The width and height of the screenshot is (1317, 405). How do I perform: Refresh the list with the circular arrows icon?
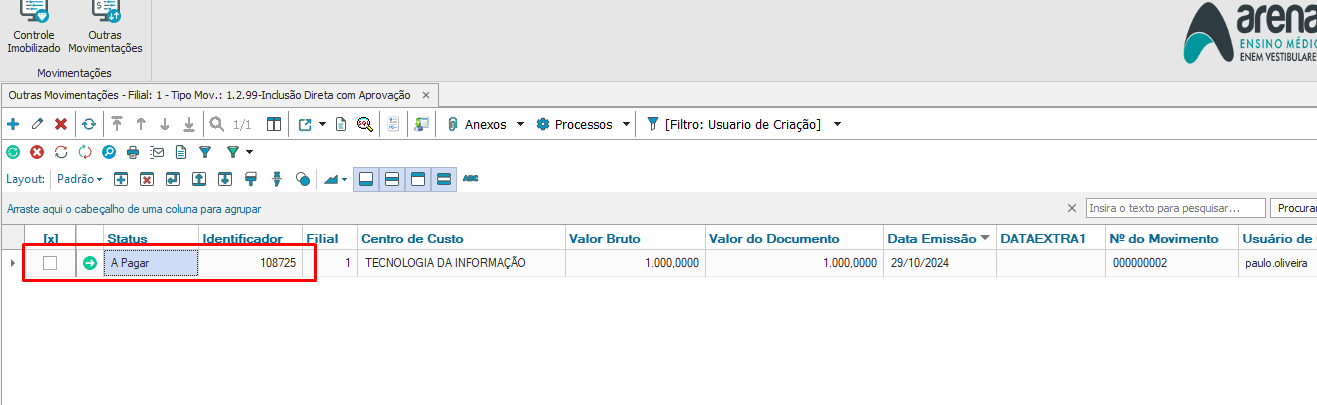[x=89, y=124]
